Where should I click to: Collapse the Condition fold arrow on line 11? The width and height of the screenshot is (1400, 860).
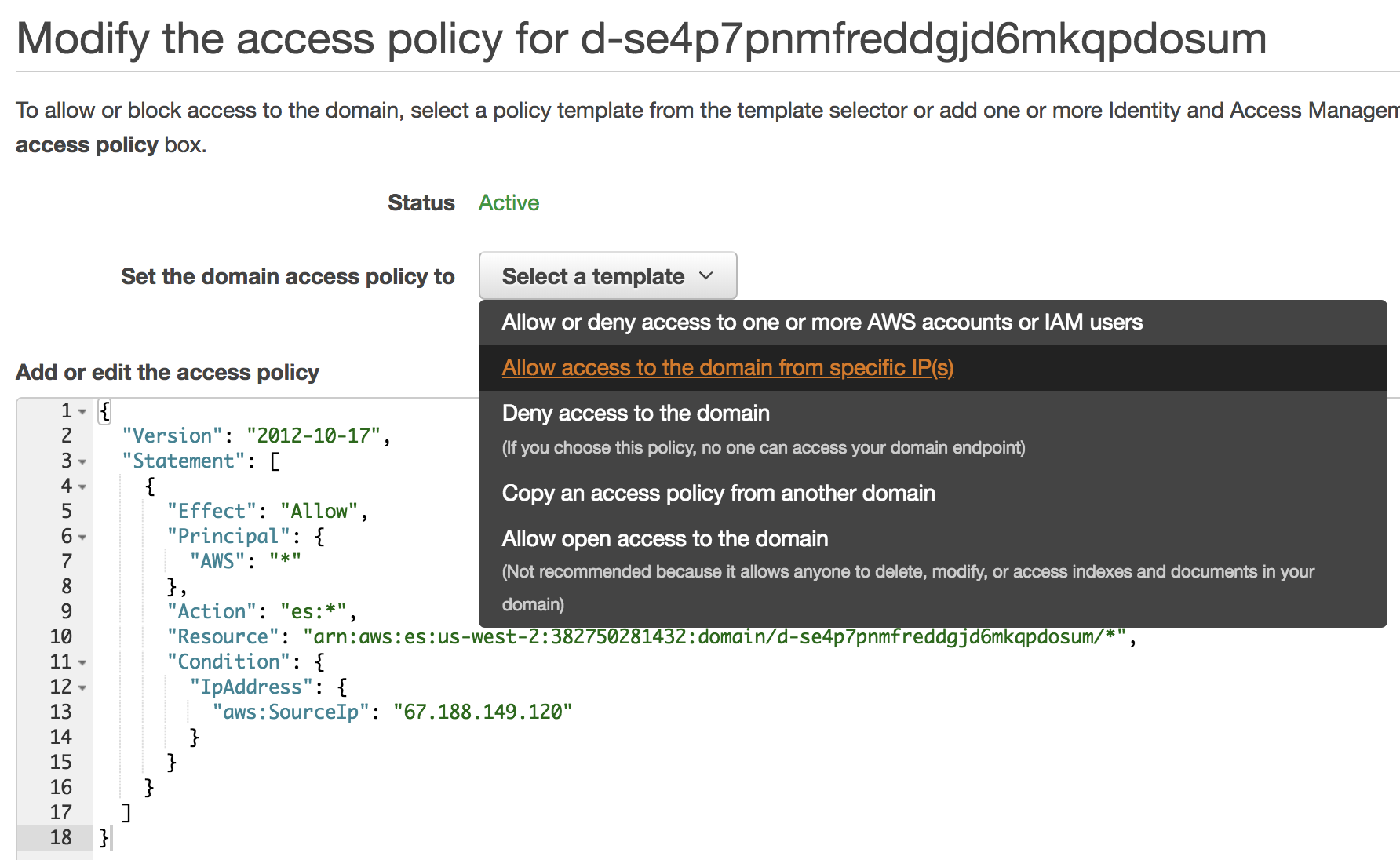(82, 663)
